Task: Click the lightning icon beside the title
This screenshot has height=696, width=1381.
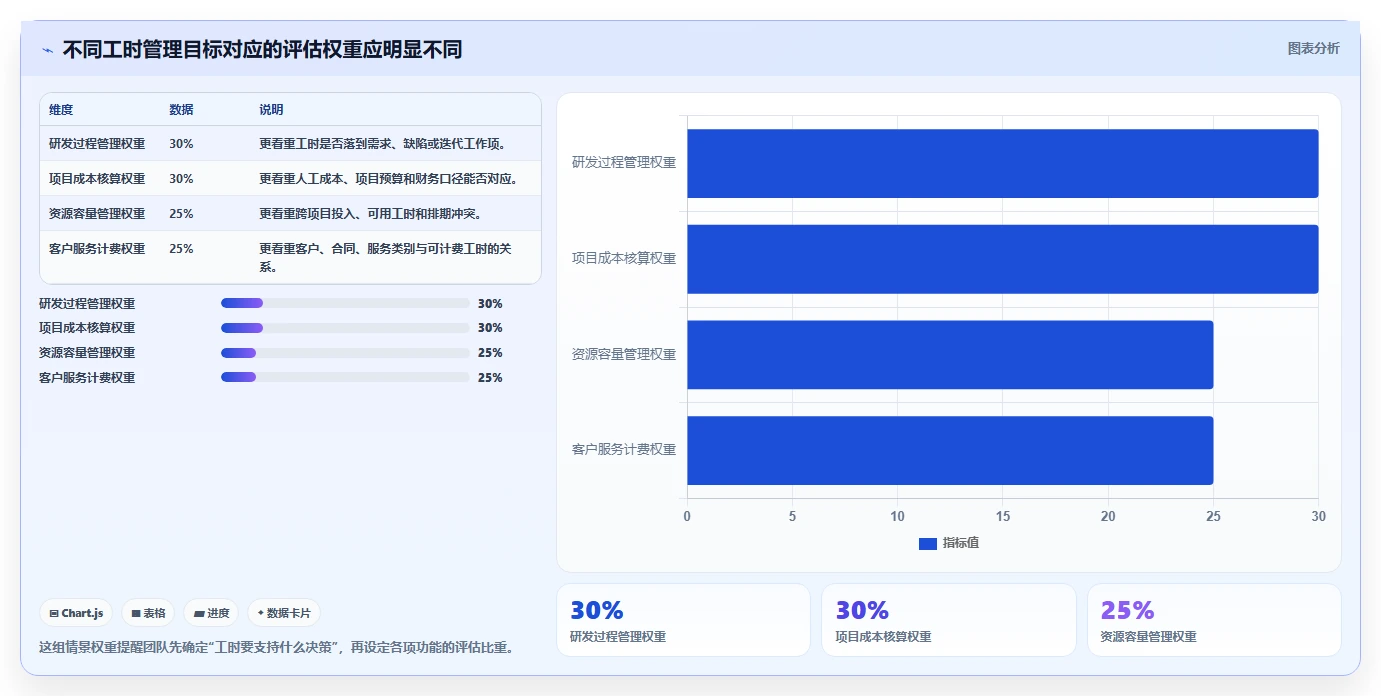Action: (47, 50)
